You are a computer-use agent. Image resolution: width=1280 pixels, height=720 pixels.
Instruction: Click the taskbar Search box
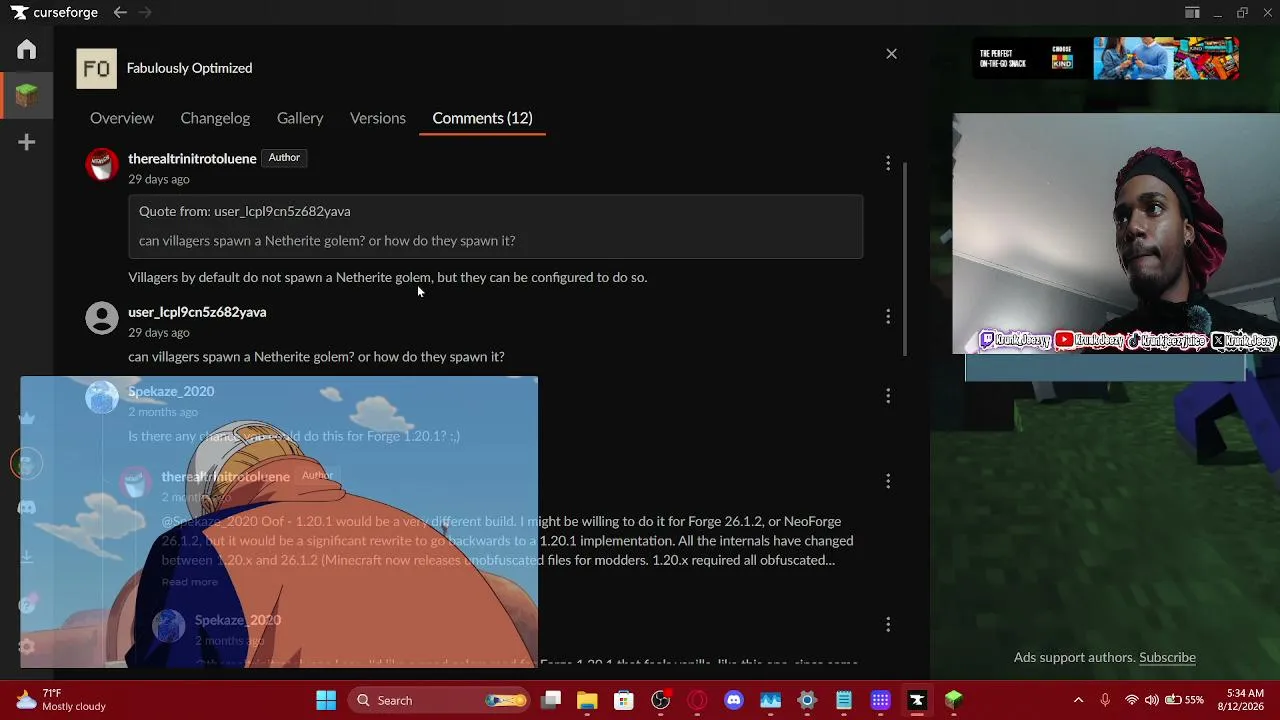[x=438, y=700]
